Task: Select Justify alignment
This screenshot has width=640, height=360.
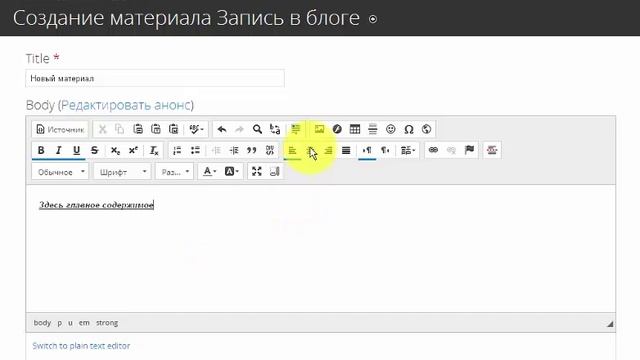Action: point(346,150)
